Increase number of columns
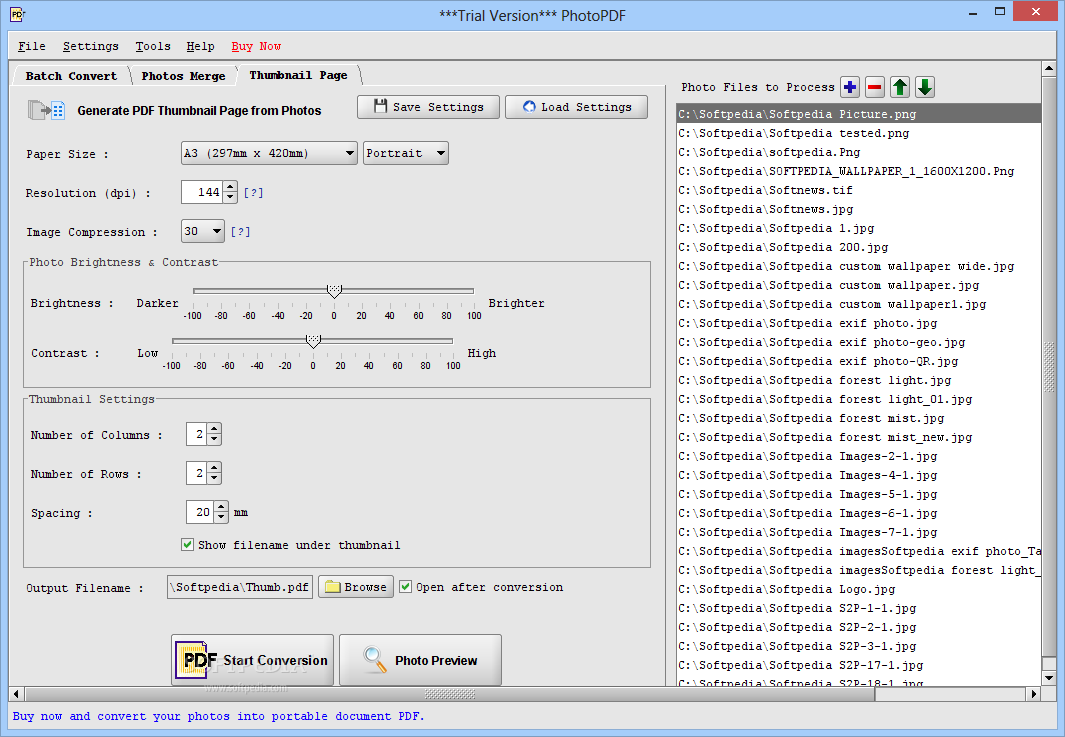The width and height of the screenshot is (1065, 737). click(214, 429)
